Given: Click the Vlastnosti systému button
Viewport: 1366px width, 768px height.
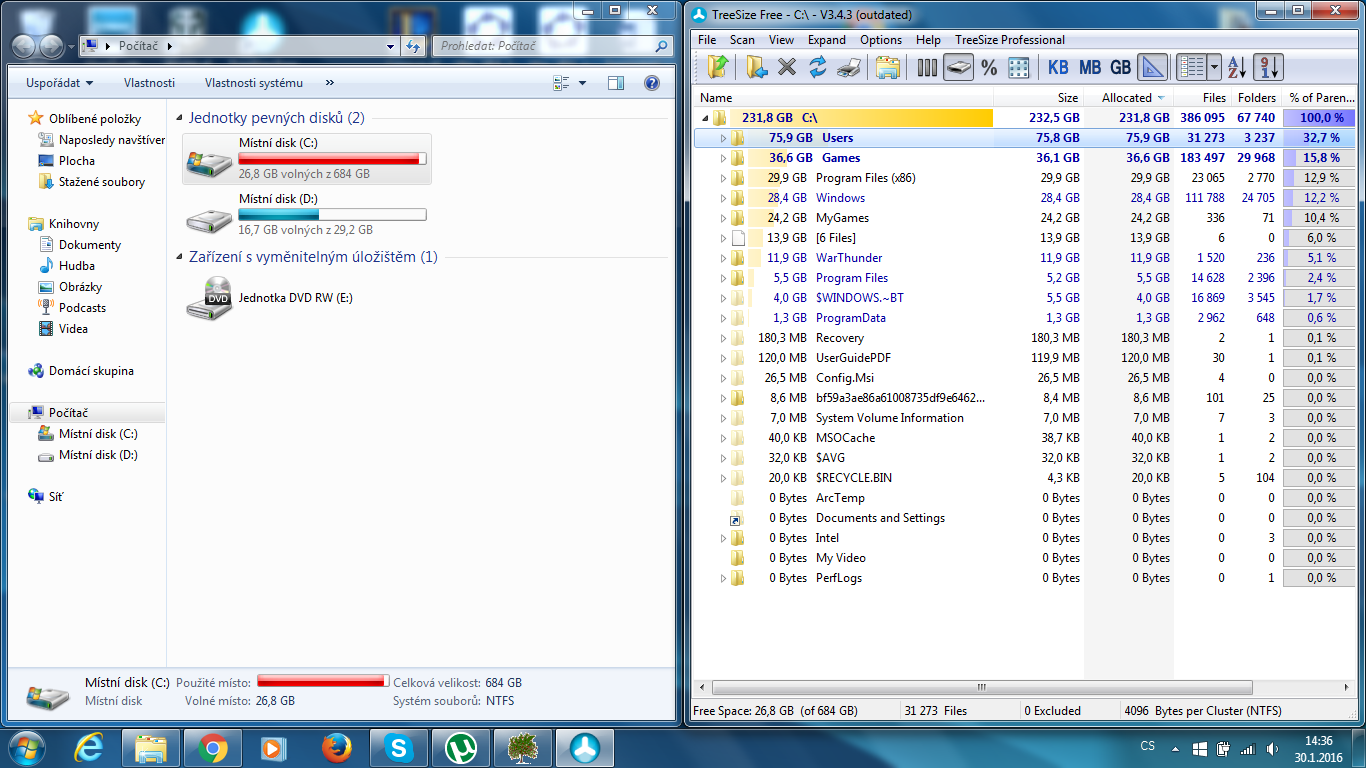Looking at the screenshot, I should (254, 83).
